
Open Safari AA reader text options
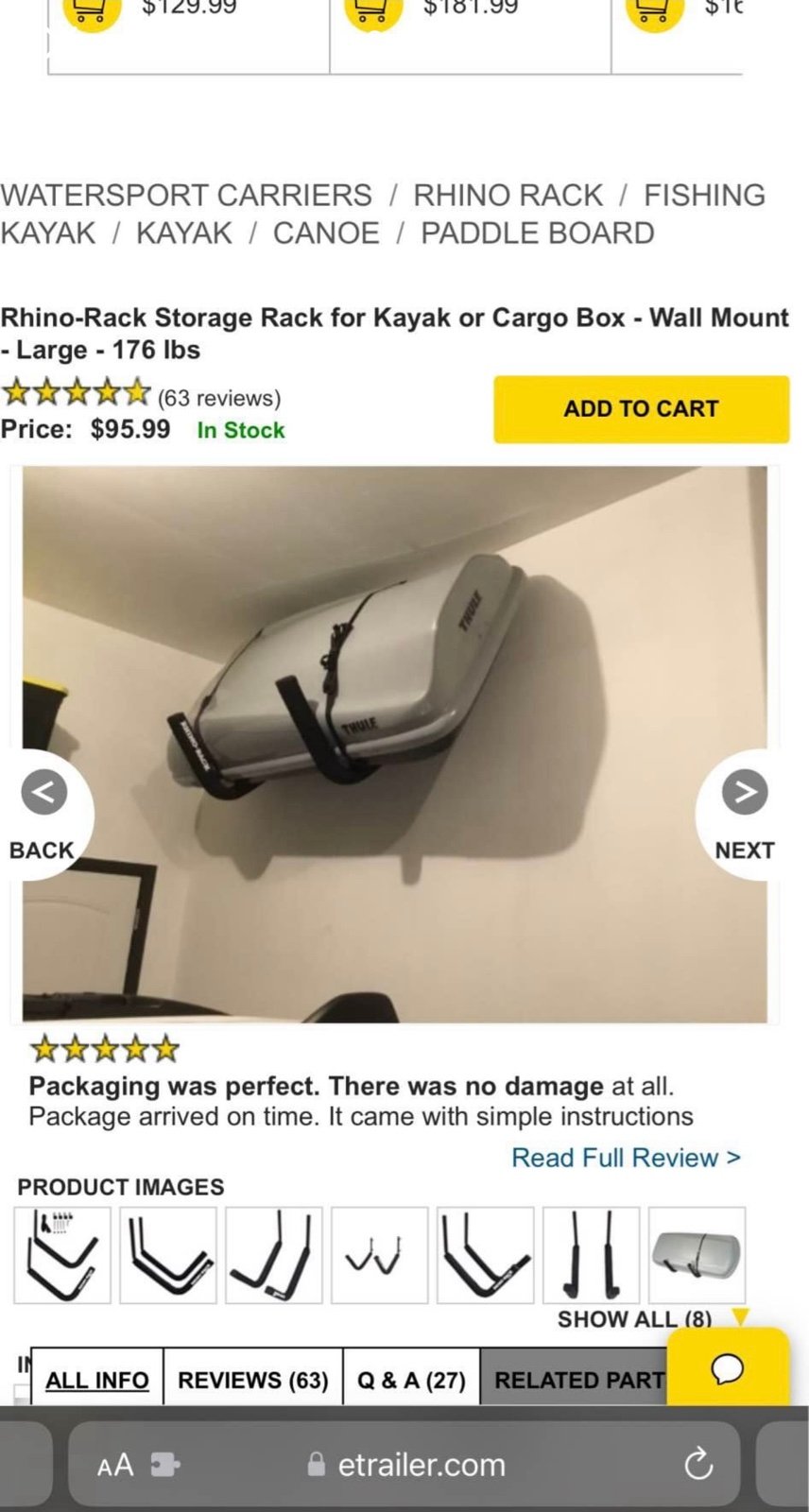coord(115,1465)
